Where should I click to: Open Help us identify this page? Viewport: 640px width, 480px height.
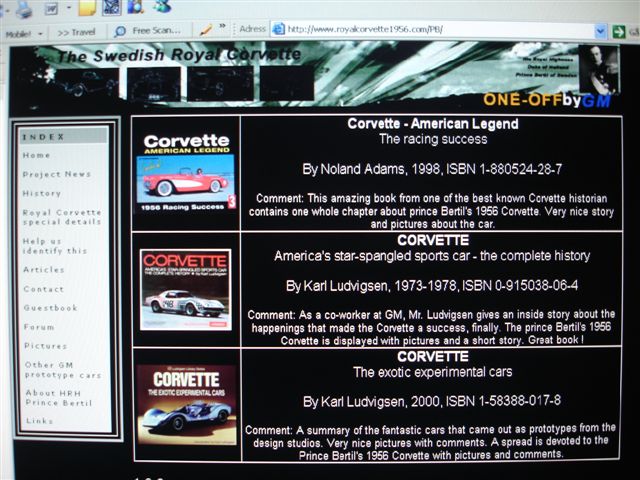pos(55,246)
